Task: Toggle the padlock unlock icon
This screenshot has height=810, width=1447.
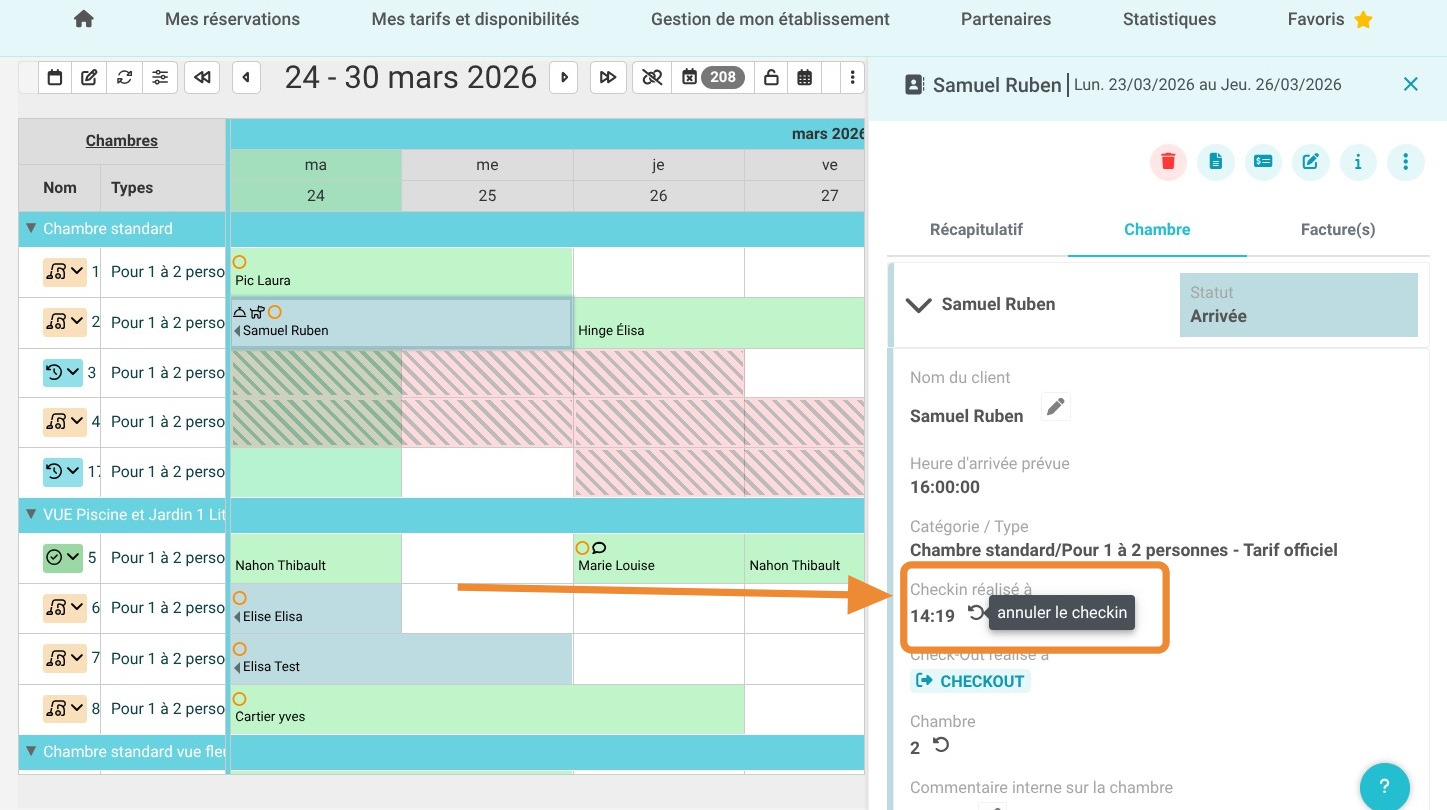Action: [x=771, y=77]
